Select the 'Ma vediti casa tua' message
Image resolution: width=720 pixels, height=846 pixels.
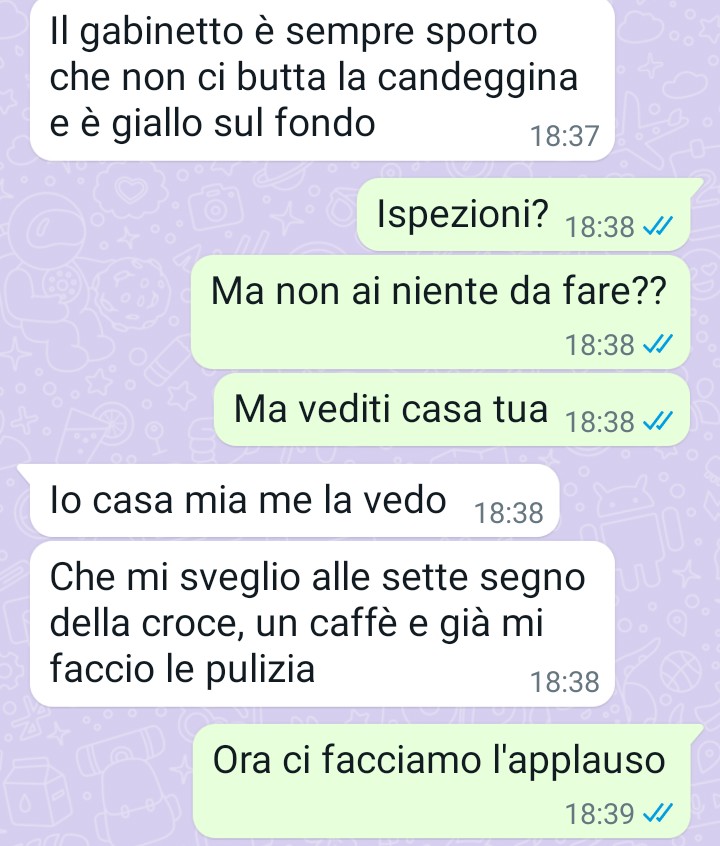point(452,410)
